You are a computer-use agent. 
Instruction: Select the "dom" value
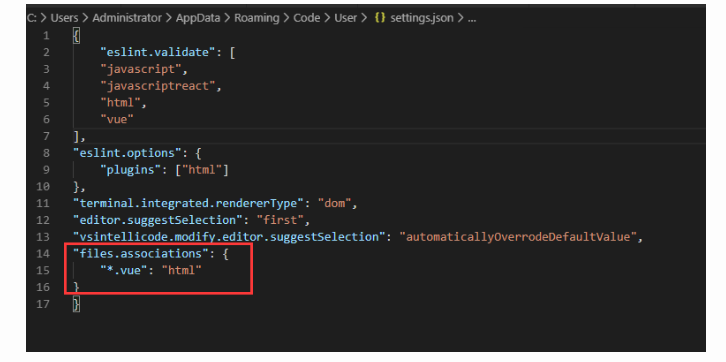coord(334,203)
